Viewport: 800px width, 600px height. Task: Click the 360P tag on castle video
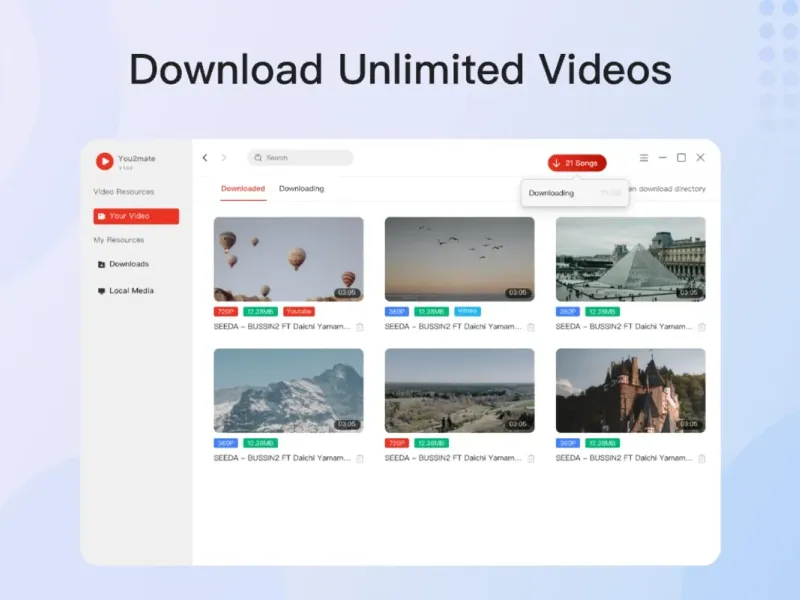coord(567,443)
